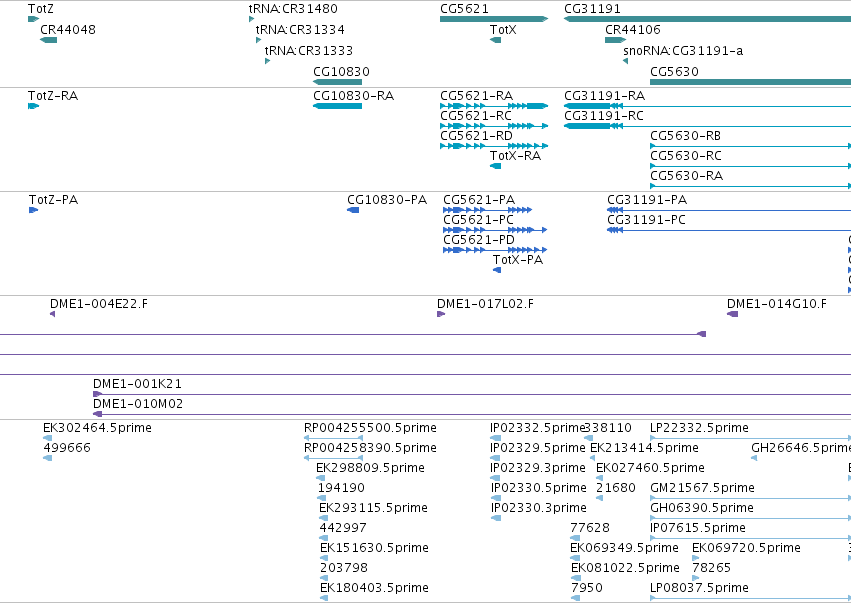The height and width of the screenshot is (603, 851).
Task: Click the IP02329.5prime EST label
Action: click(x=538, y=448)
